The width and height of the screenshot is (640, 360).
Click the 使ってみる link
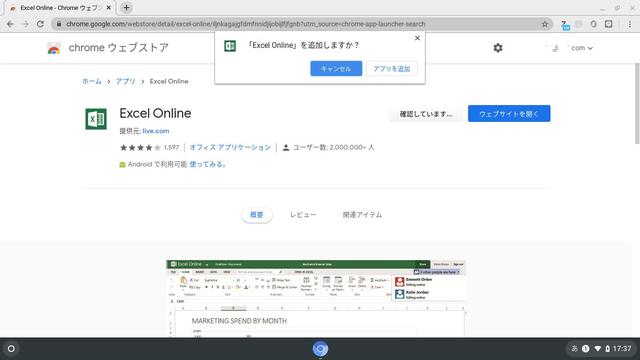tap(208, 164)
